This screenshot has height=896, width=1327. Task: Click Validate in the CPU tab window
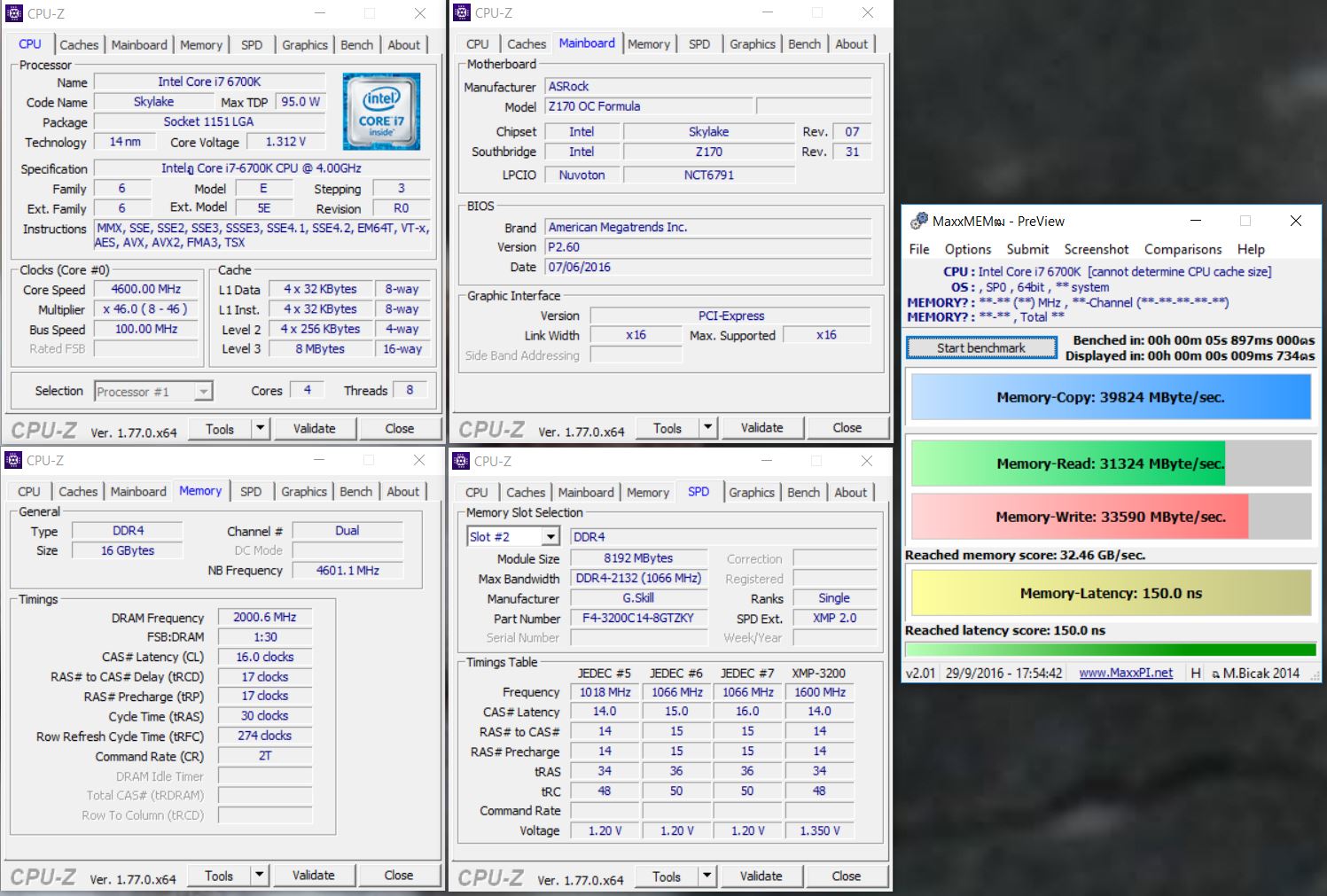click(314, 429)
